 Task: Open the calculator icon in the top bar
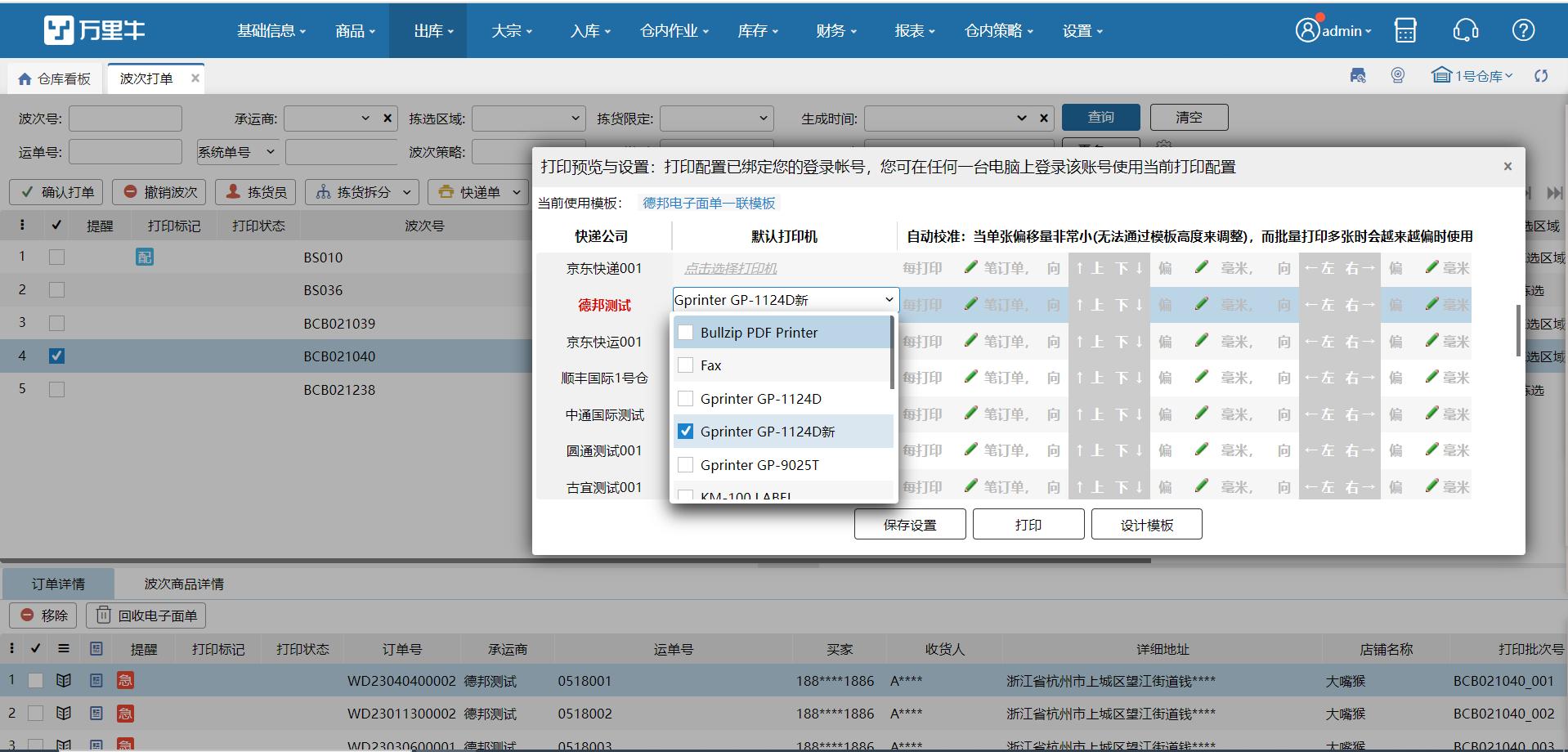pos(1405,29)
